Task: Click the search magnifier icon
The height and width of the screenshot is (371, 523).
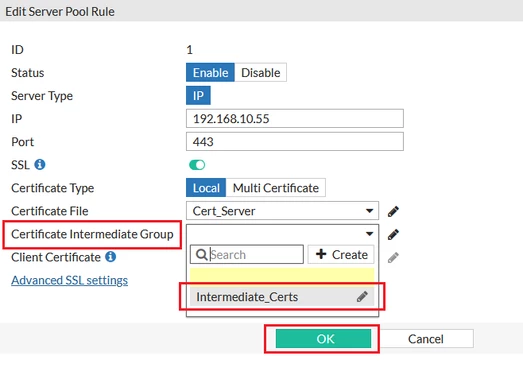Action: coord(201,255)
